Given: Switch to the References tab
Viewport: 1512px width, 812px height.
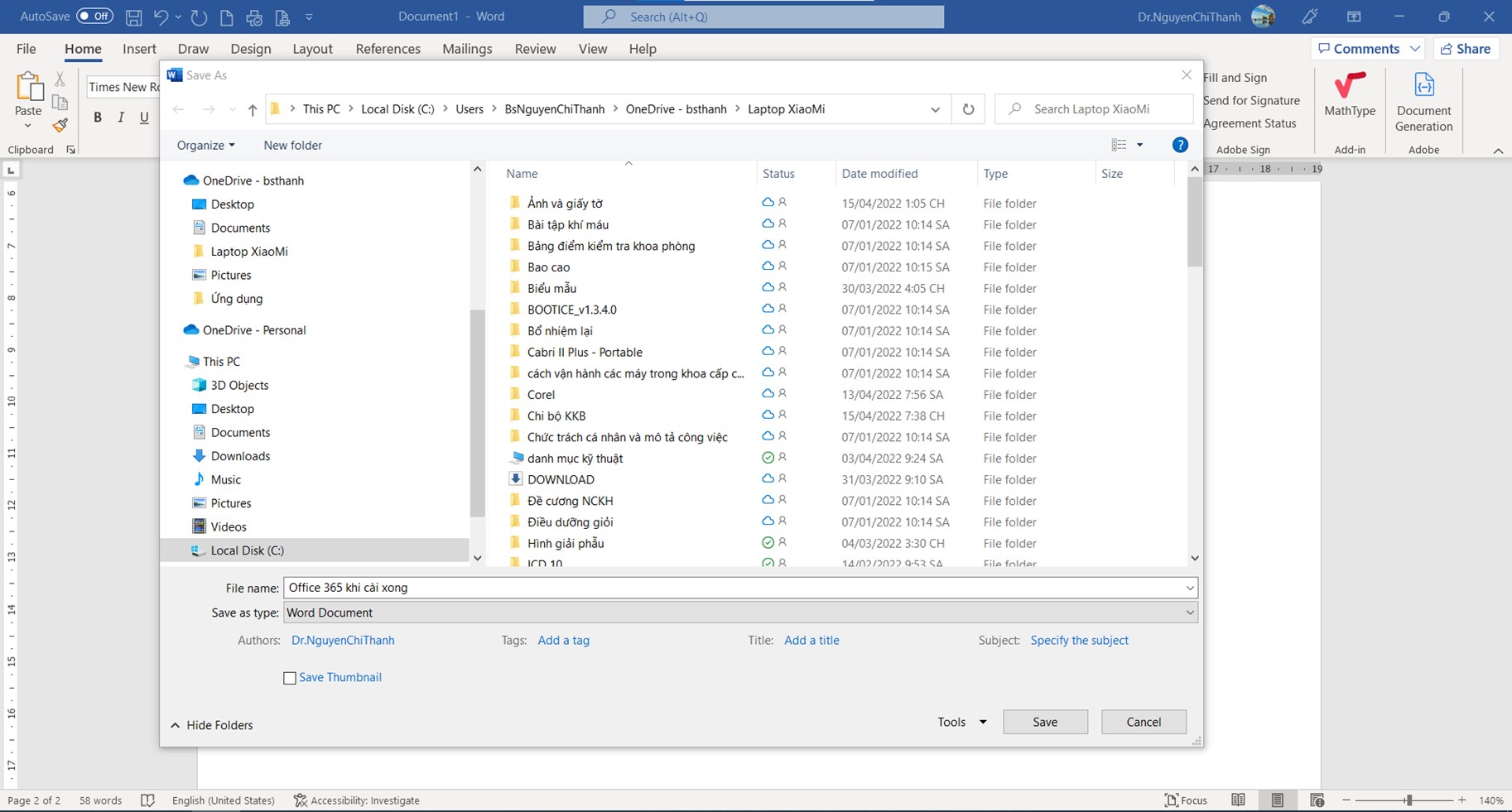Looking at the screenshot, I should click(388, 49).
